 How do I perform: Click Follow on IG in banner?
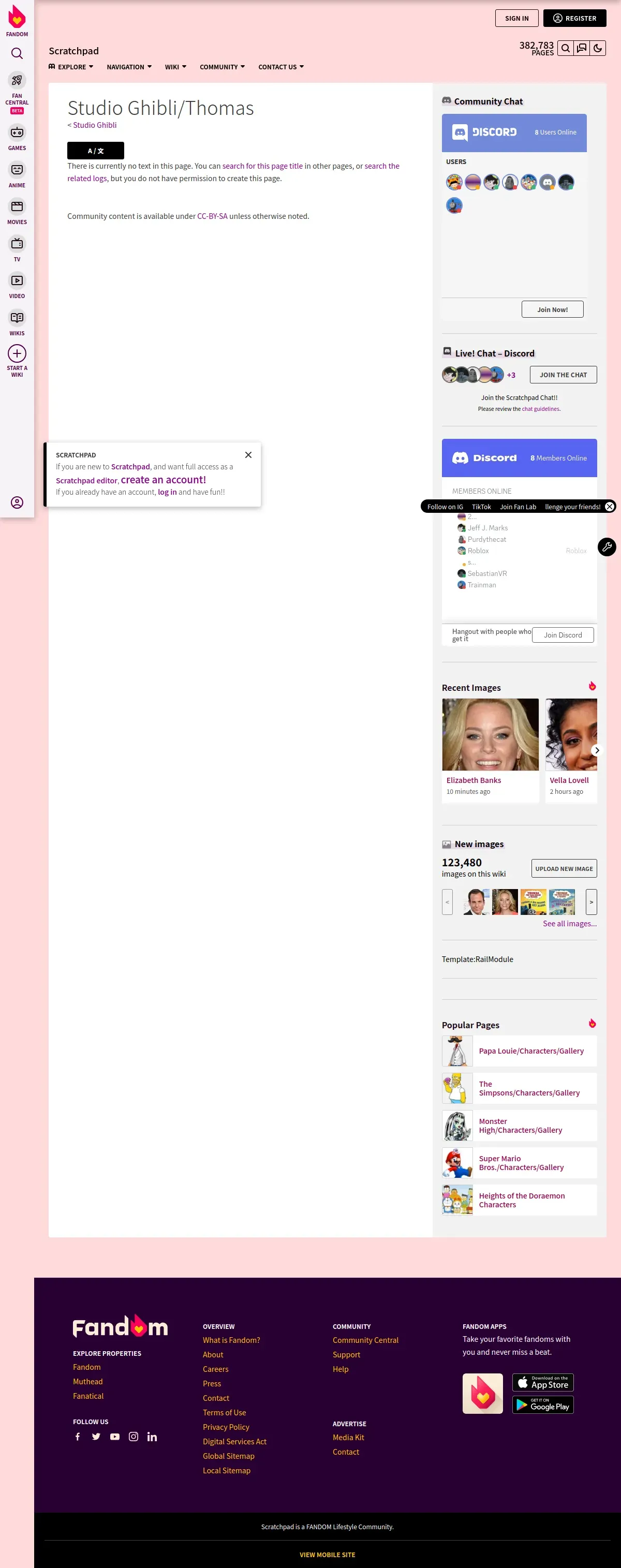tap(445, 507)
